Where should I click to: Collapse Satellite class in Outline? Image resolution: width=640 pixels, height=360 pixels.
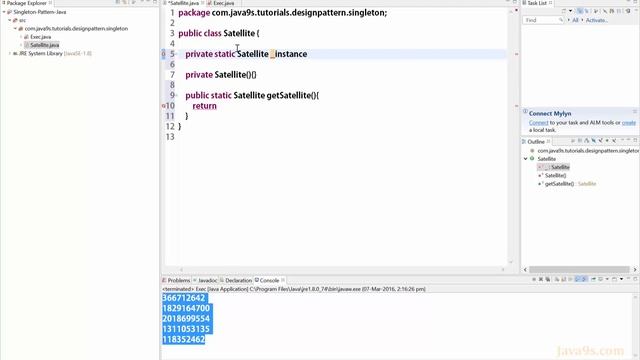point(526,159)
